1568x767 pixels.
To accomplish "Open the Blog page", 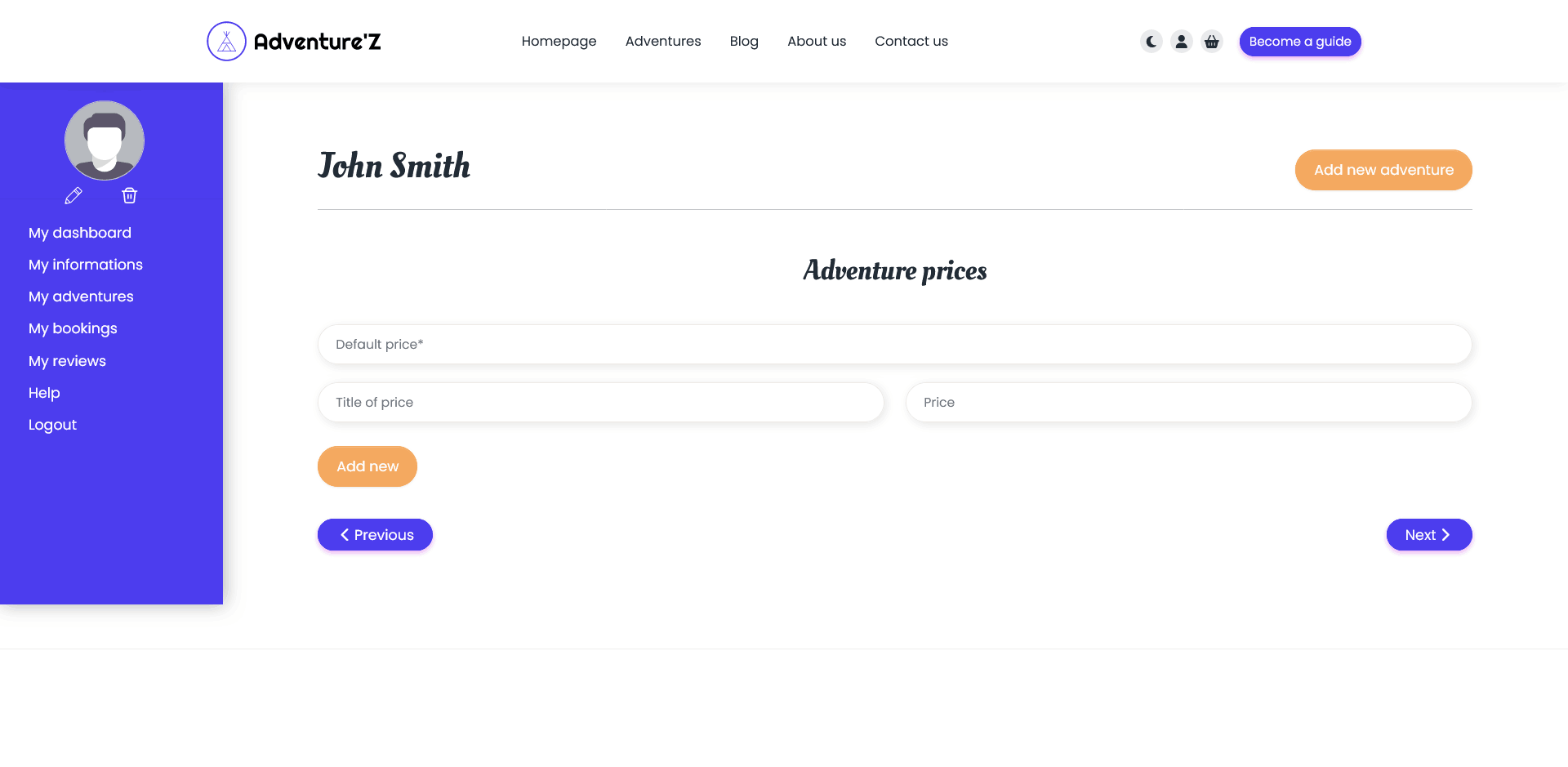I will (744, 41).
